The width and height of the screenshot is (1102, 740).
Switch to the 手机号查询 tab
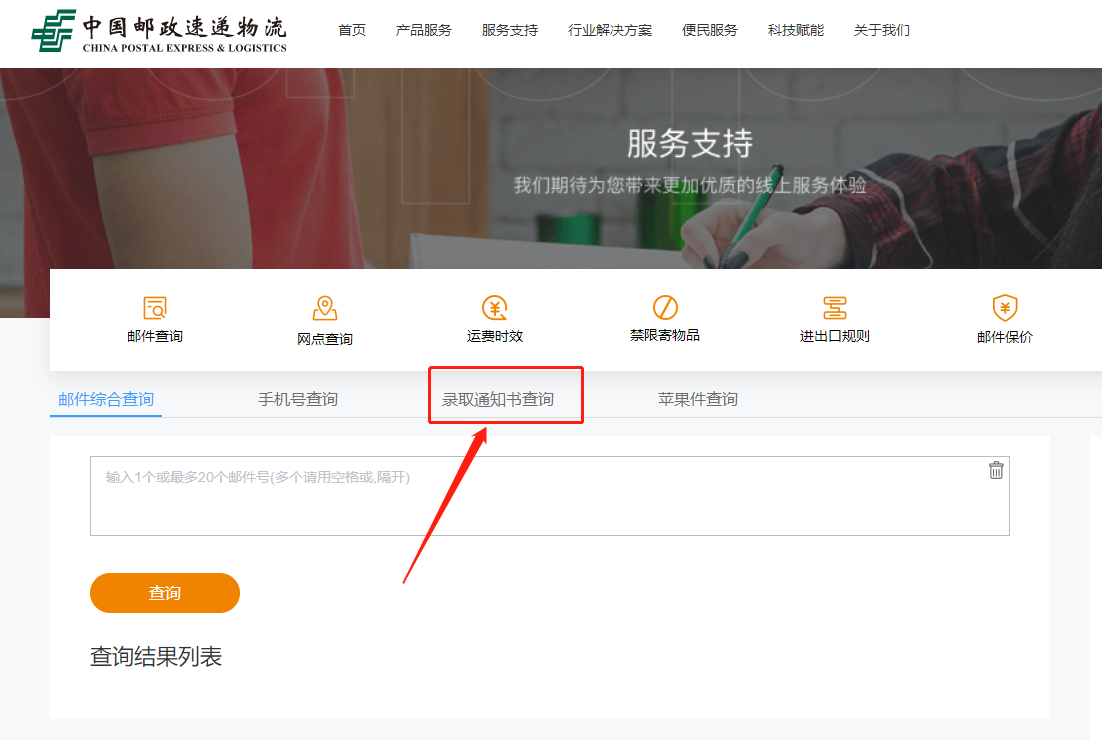298,399
